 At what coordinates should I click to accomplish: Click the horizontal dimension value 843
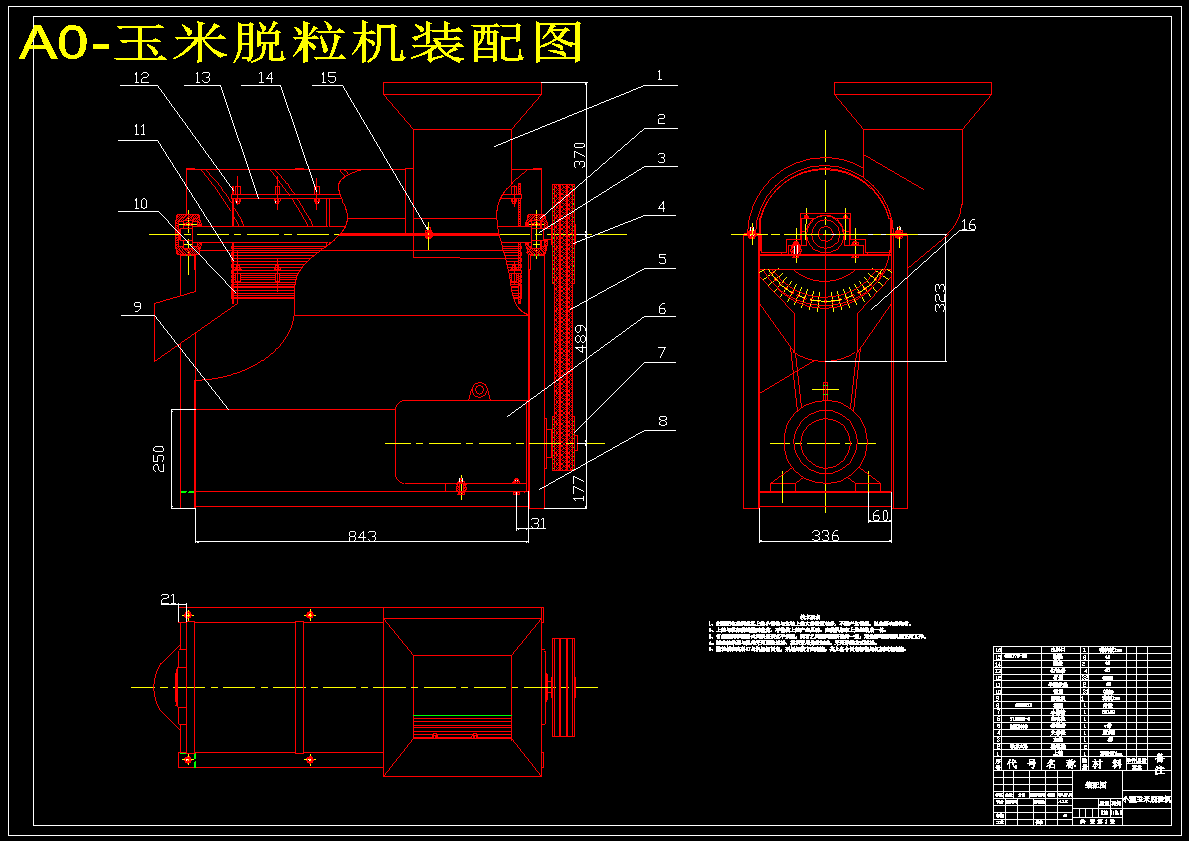point(362,535)
